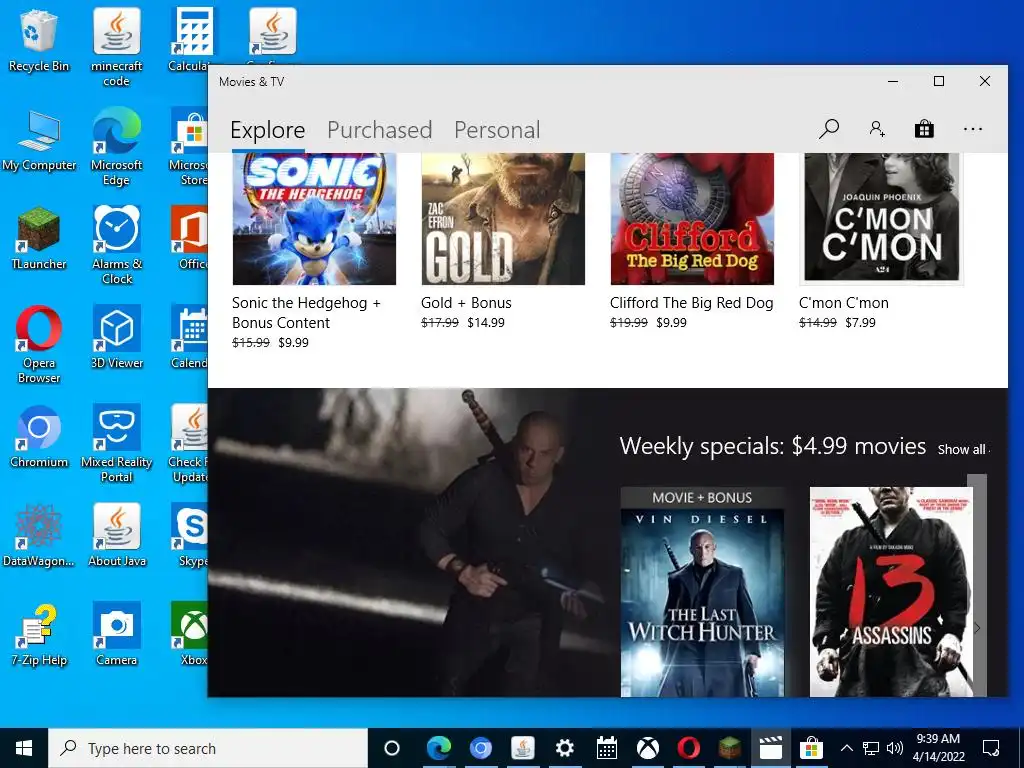Launch Camera from the desktop
The height and width of the screenshot is (768, 1024).
coord(116,635)
